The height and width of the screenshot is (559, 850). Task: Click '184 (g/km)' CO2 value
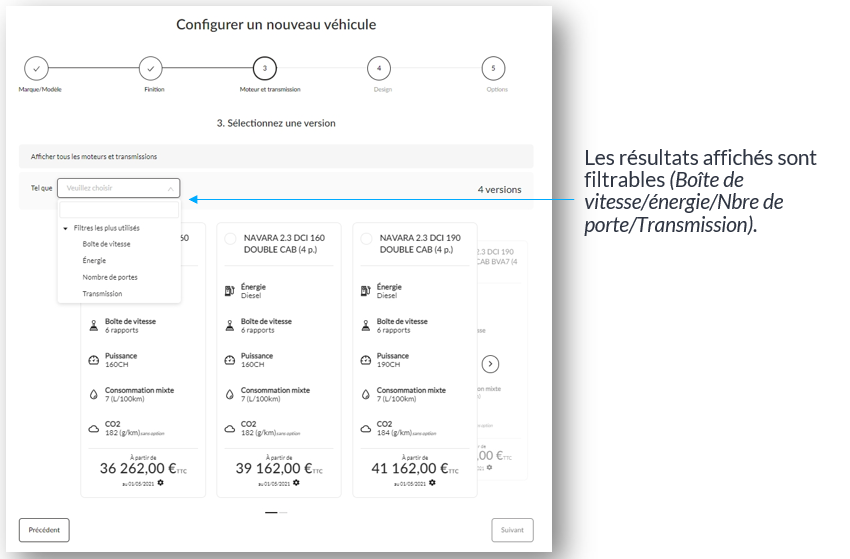pos(395,433)
